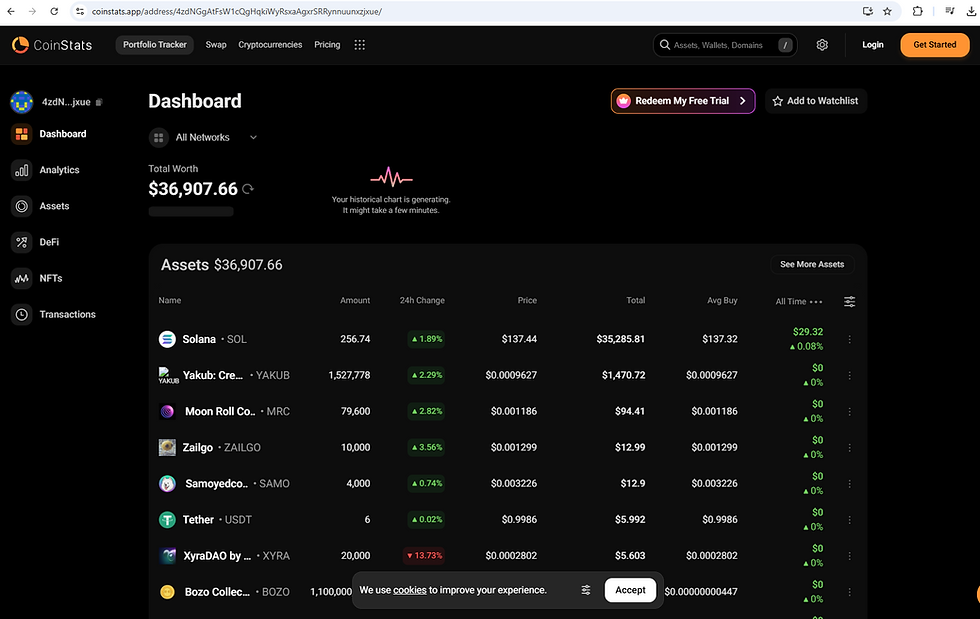Click Solana total $35,285.81
This screenshot has width=980, height=619.
coord(620,339)
